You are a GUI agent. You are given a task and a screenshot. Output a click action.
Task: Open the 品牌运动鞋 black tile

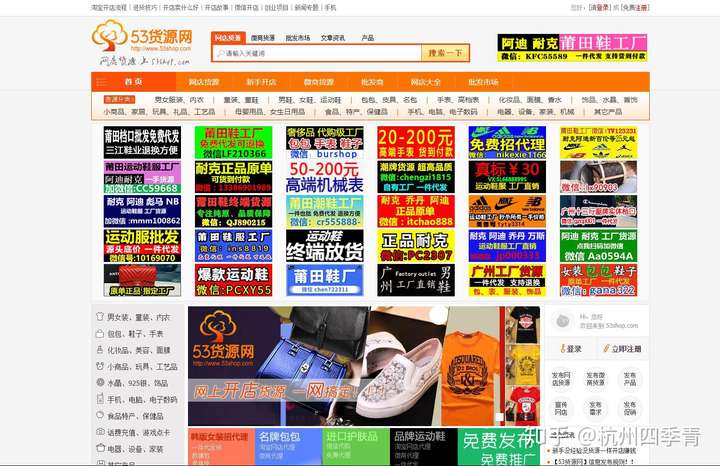(423, 447)
